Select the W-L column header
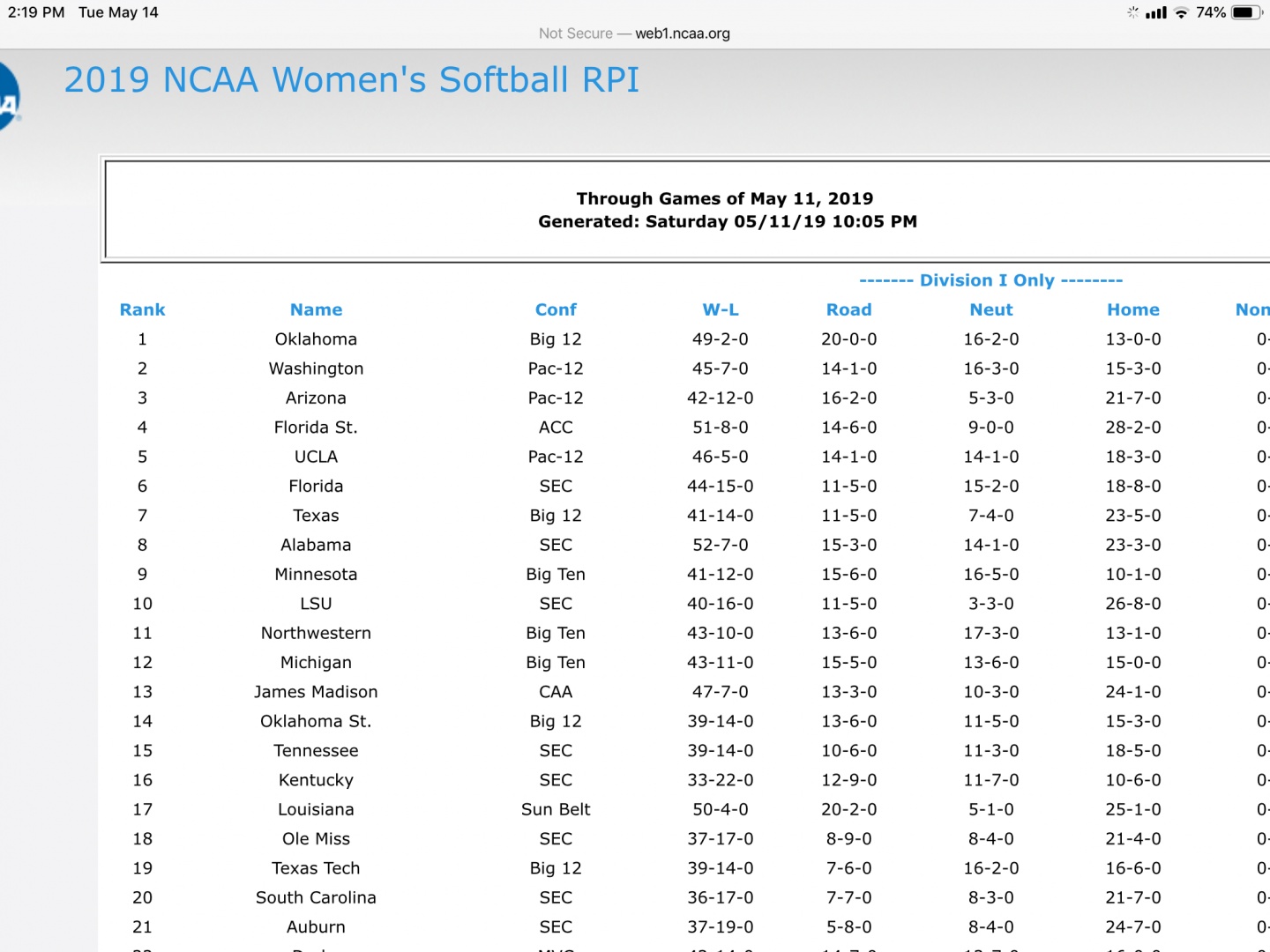This screenshot has width=1270, height=952. click(721, 309)
